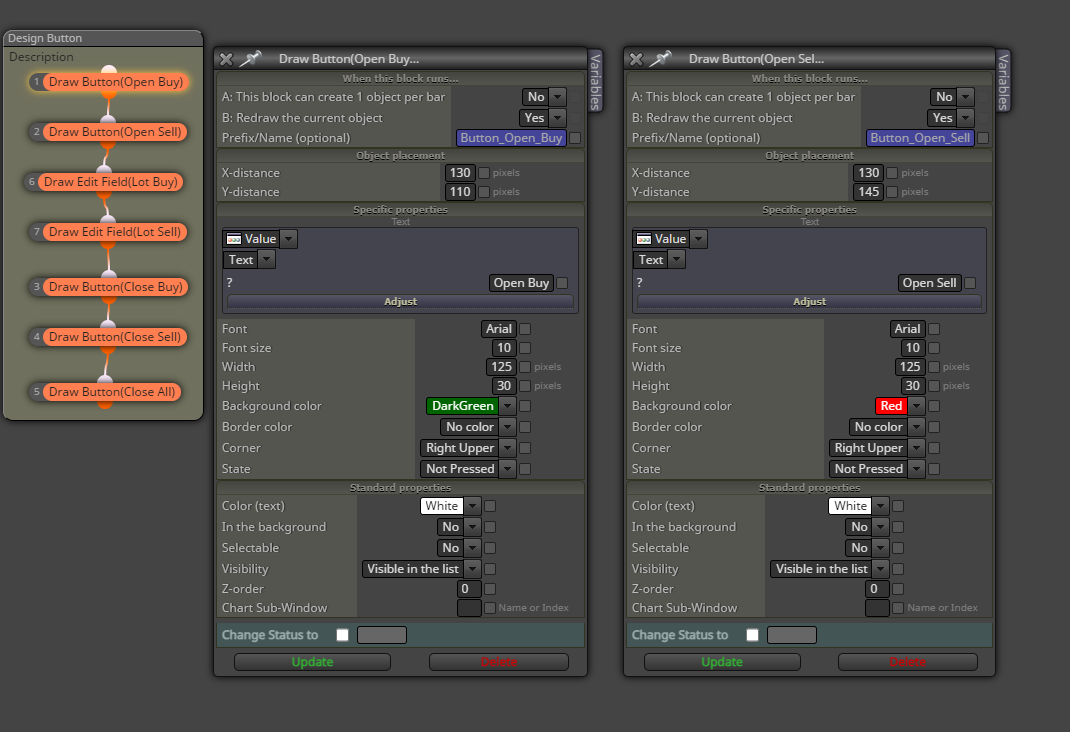Click the Y-distance value 145 field

click(x=869, y=192)
